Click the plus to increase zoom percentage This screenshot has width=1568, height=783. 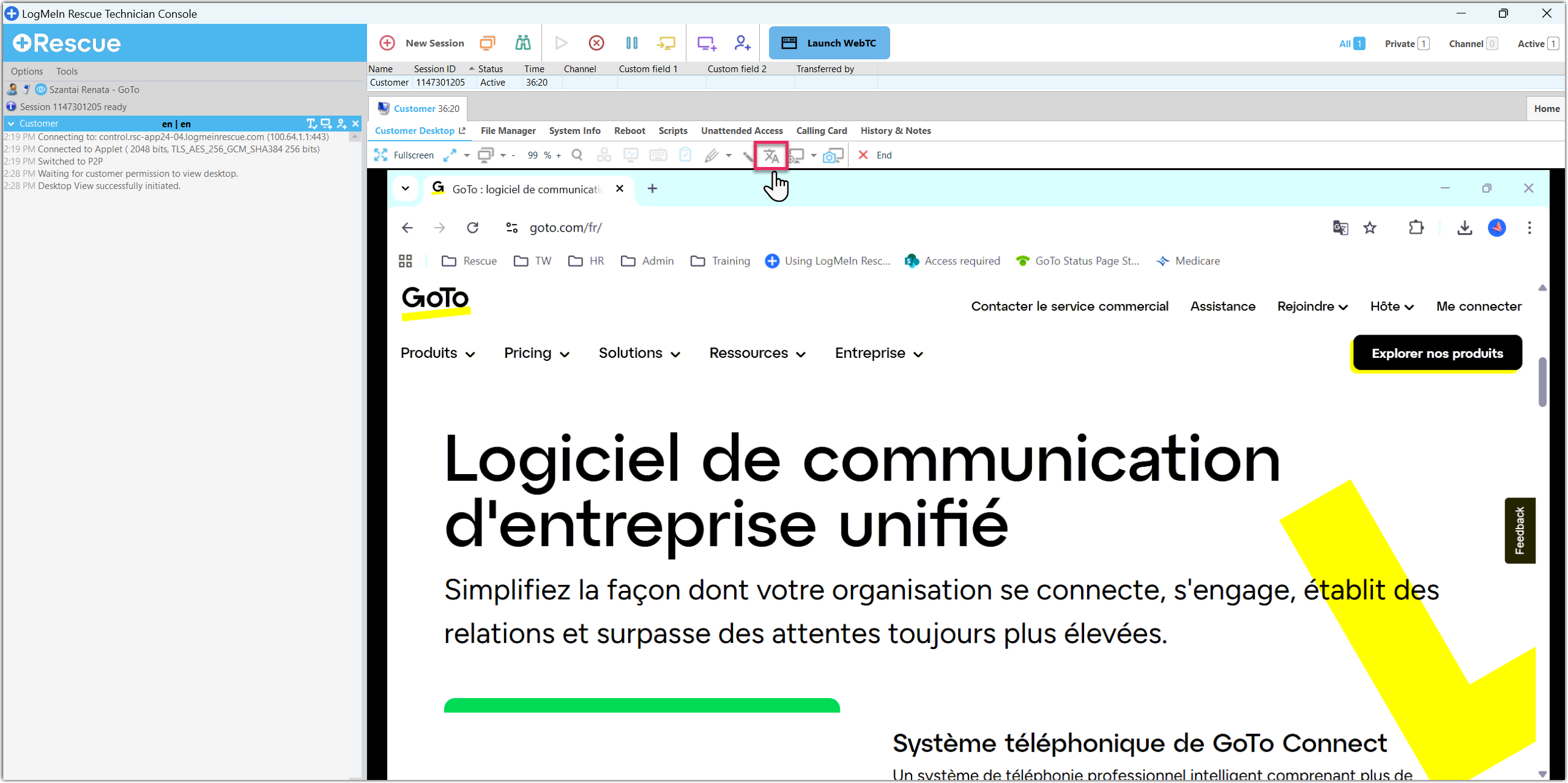pos(559,156)
